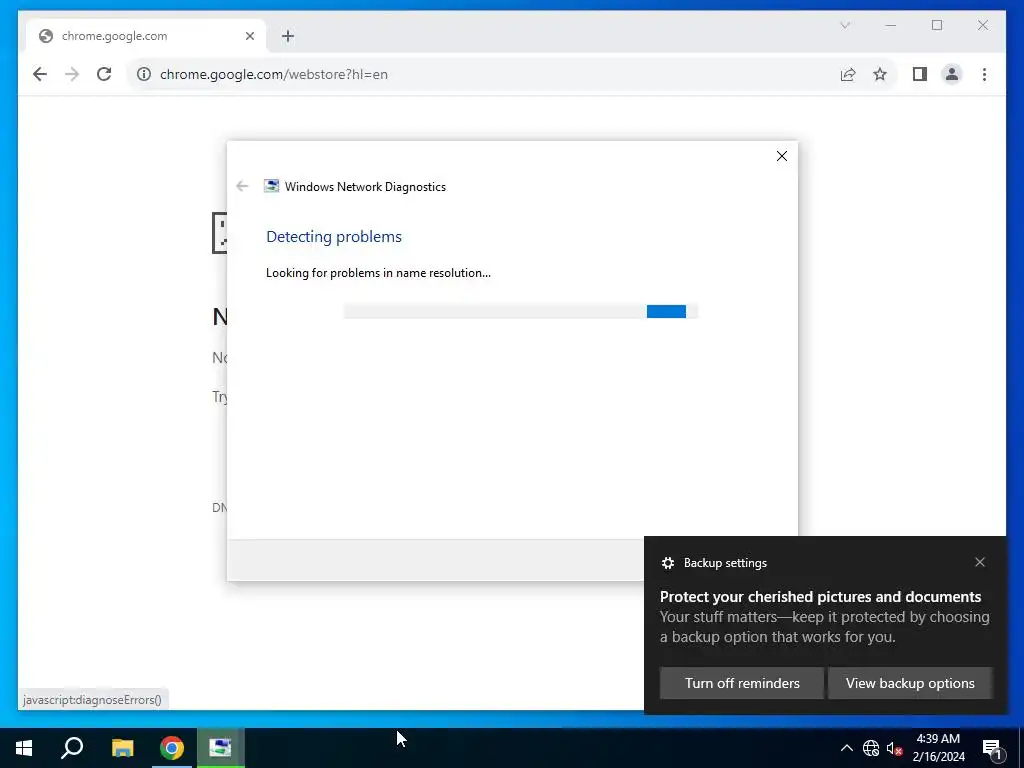Dismiss the Backup settings notification
Viewport: 1024px width, 768px height.
coord(980,562)
